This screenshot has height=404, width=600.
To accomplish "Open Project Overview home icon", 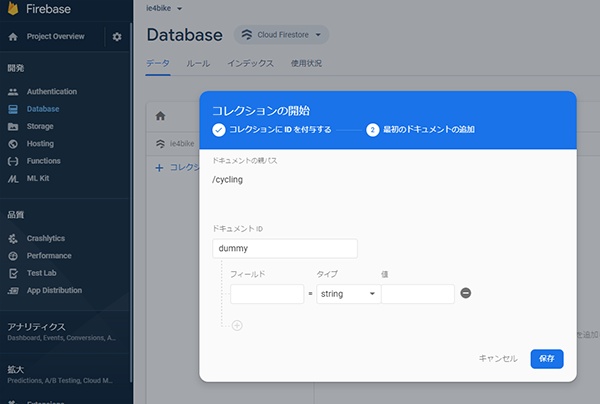I will point(13,37).
